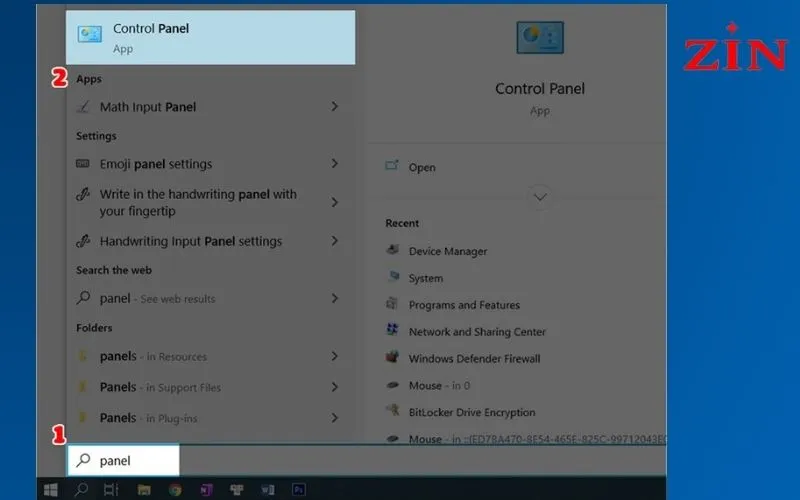Expand more actions with the circular chevron
This screenshot has height=500, width=800.
click(x=540, y=197)
